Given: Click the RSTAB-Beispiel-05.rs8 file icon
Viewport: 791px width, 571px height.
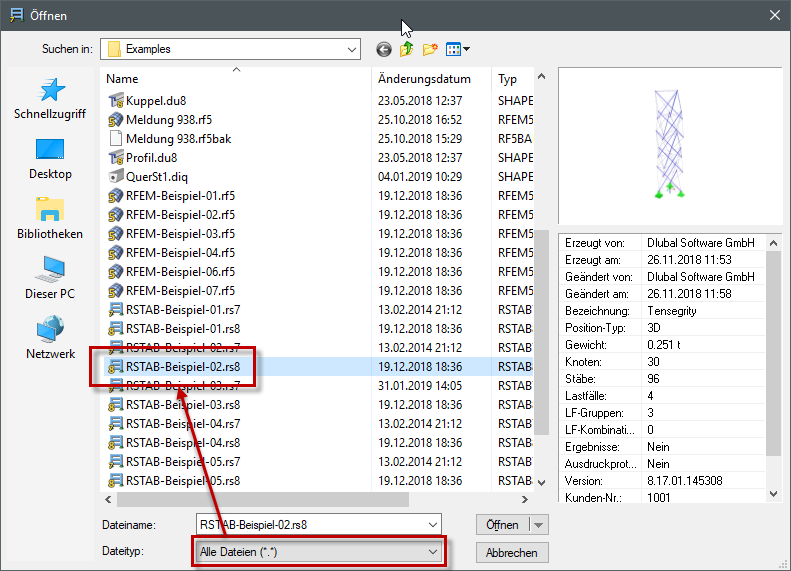Looking at the screenshot, I should pos(116,481).
